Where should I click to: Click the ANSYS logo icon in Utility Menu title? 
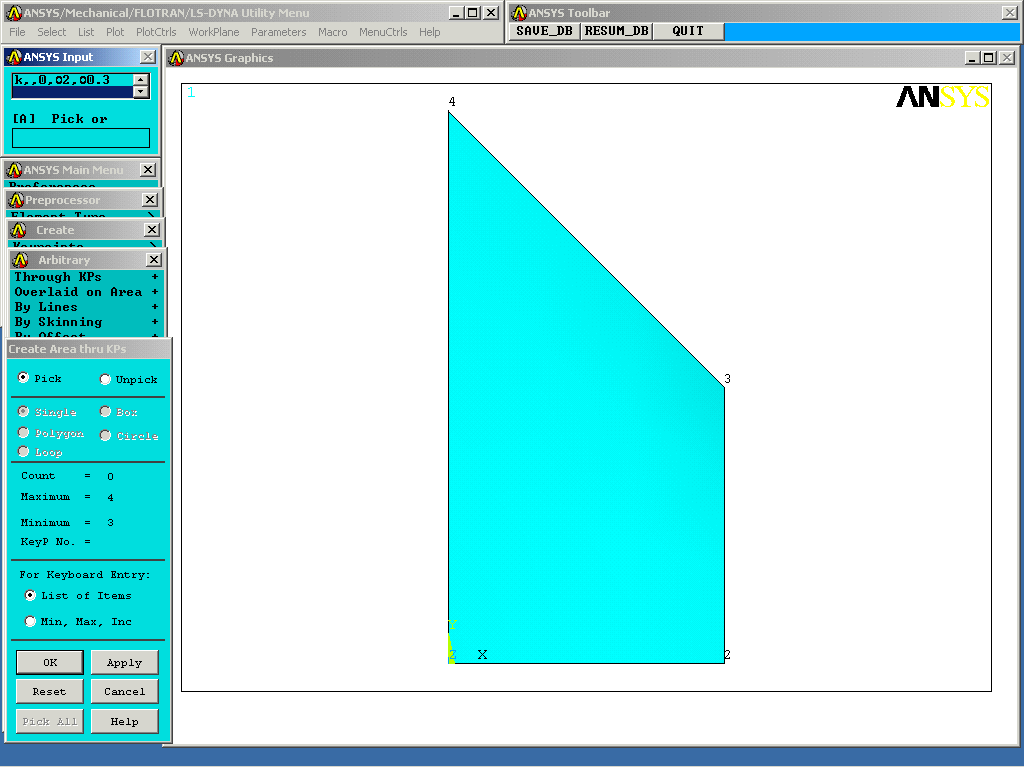14,12
